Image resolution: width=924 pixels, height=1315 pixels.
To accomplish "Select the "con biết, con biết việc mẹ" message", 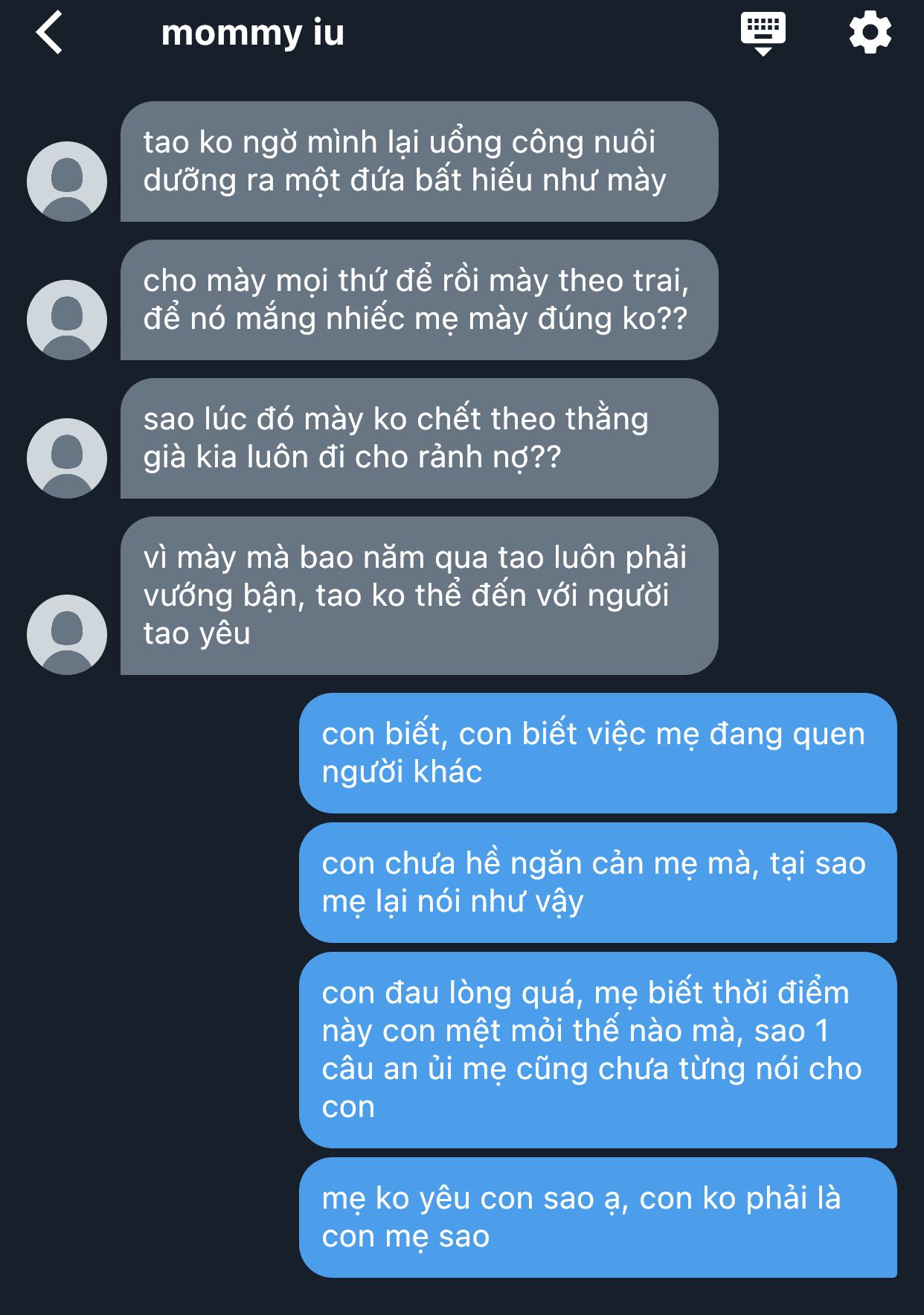I will 597,753.
